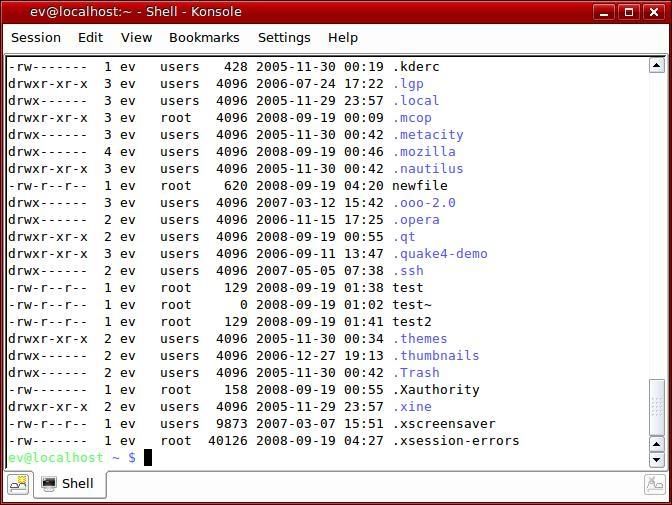Click the timestamp '04:27'
This screenshot has width=672, height=505.
click(x=364, y=441)
